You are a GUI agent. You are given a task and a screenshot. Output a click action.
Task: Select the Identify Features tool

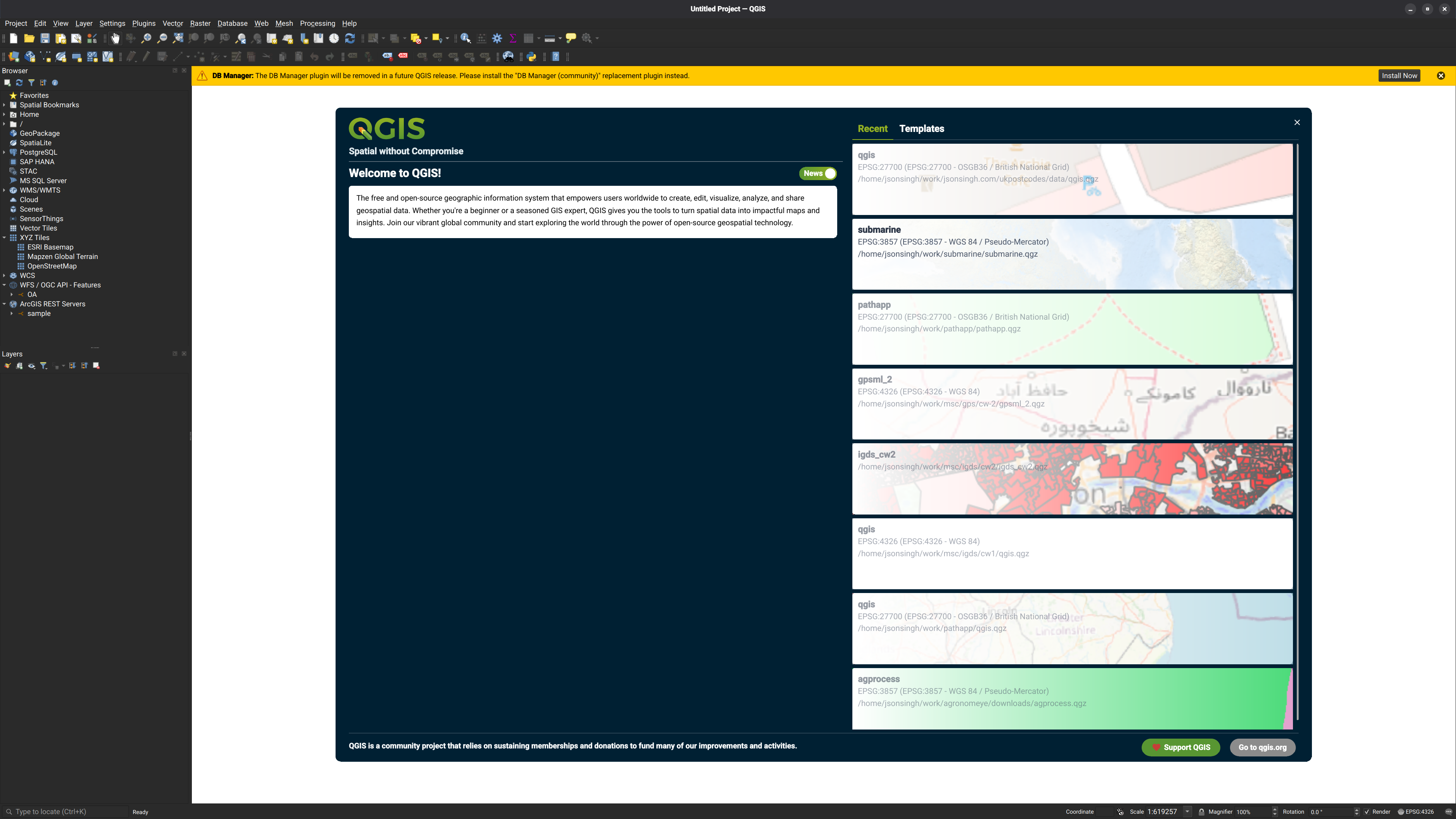tap(466, 38)
